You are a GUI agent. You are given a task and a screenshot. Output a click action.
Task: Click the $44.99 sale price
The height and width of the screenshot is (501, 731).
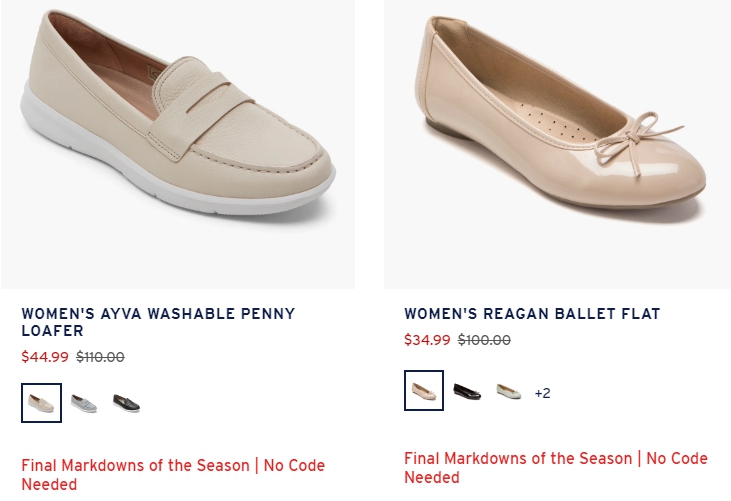(x=45, y=357)
